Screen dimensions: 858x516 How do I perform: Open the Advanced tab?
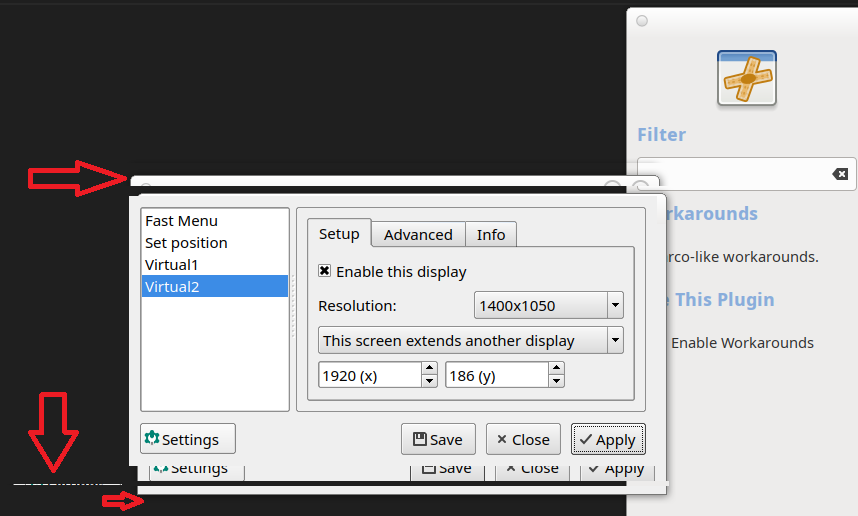tap(418, 235)
